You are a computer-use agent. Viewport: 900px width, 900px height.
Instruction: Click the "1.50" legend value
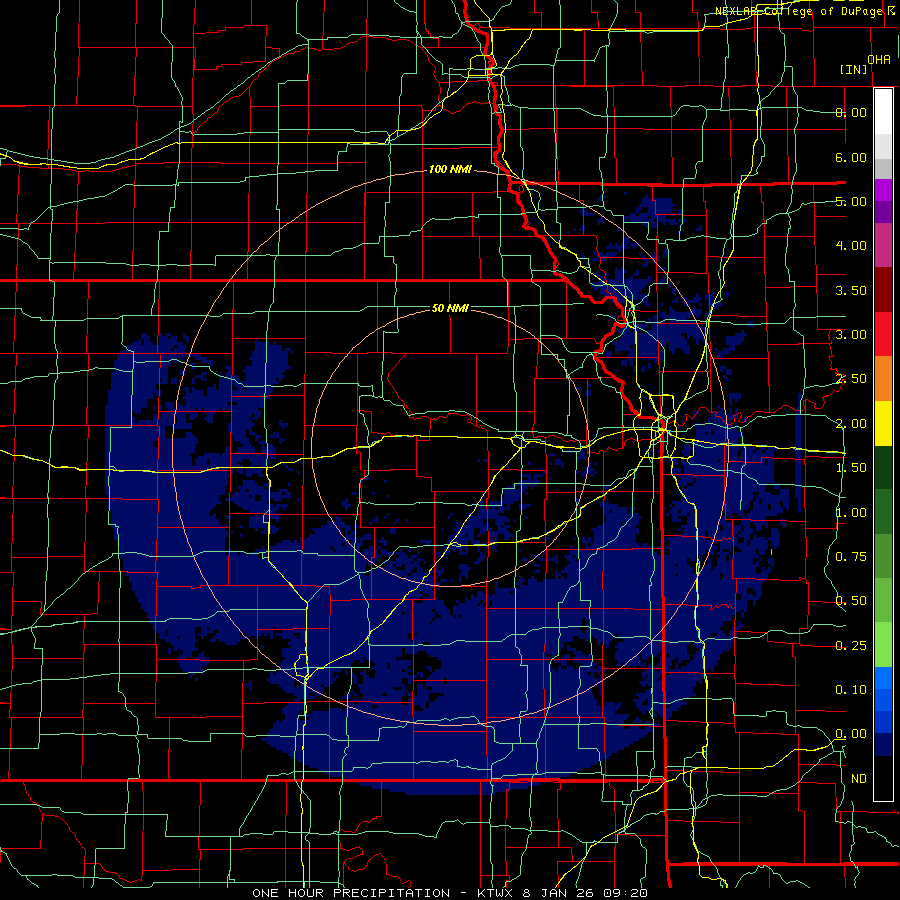[851, 468]
